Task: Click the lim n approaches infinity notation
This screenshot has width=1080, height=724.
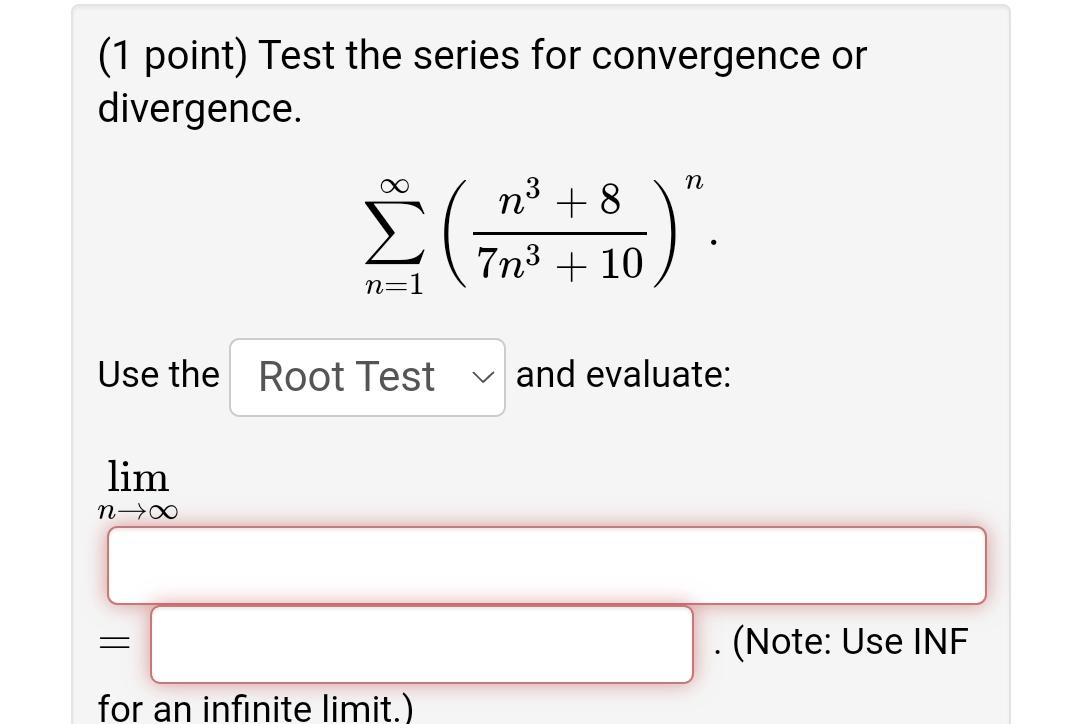Action: [x=137, y=487]
